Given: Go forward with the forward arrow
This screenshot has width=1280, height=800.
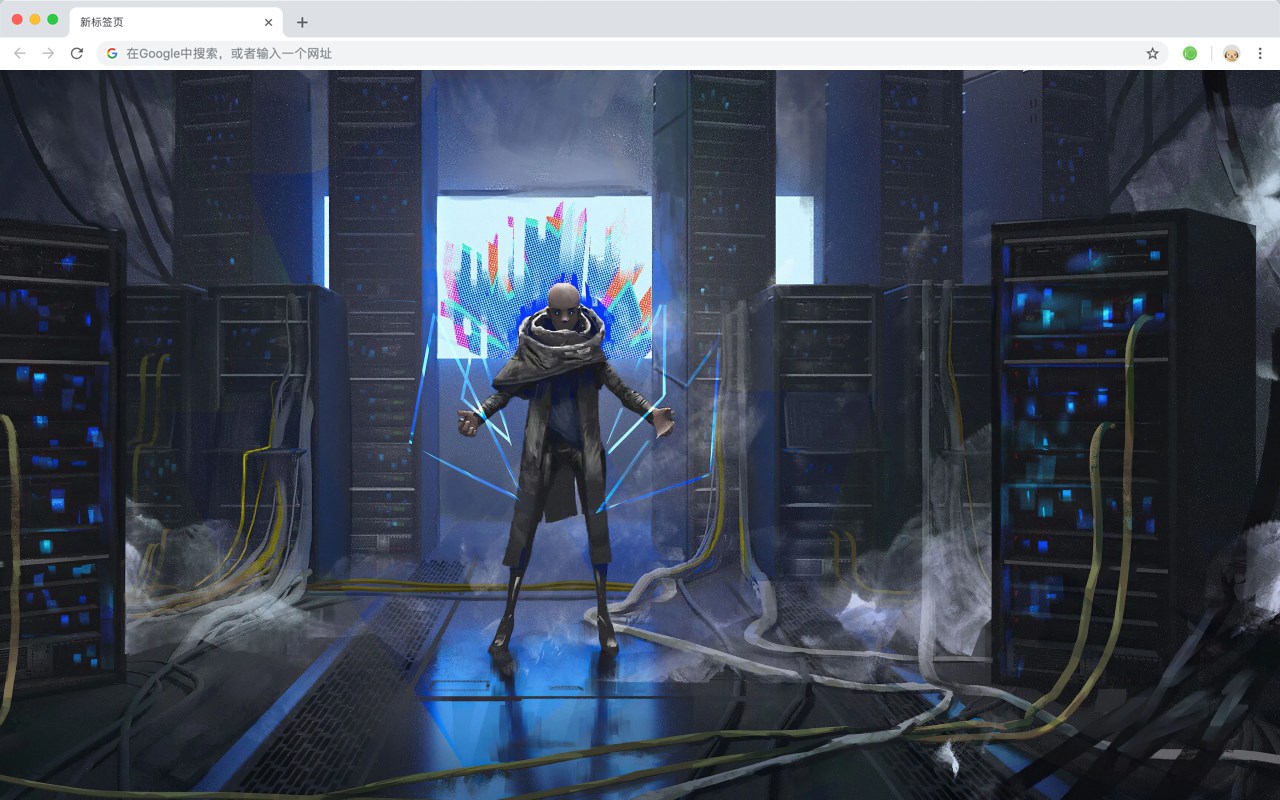Looking at the screenshot, I should [x=47, y=53].
